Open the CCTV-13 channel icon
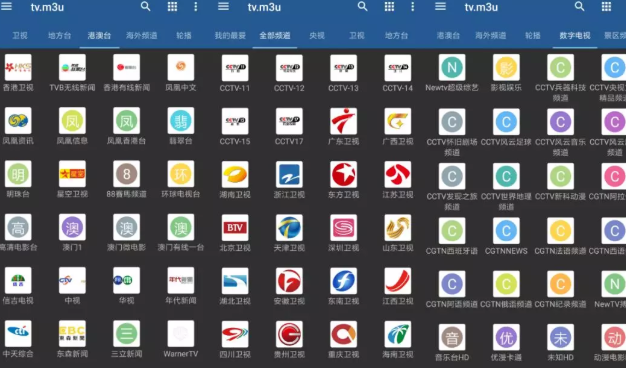 tap(343, 68)
